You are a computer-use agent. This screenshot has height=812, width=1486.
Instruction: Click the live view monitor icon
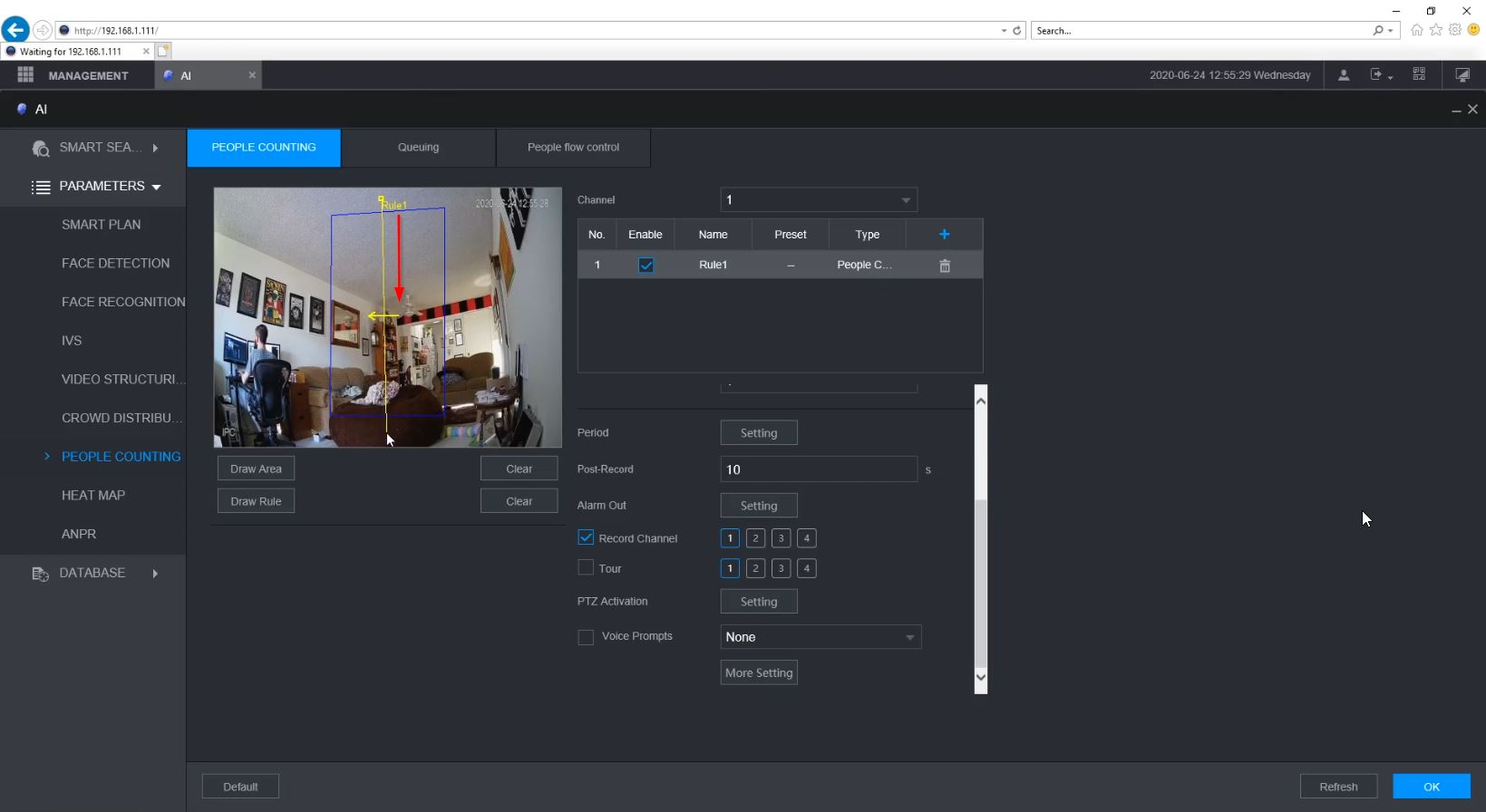coord(1462,75)
